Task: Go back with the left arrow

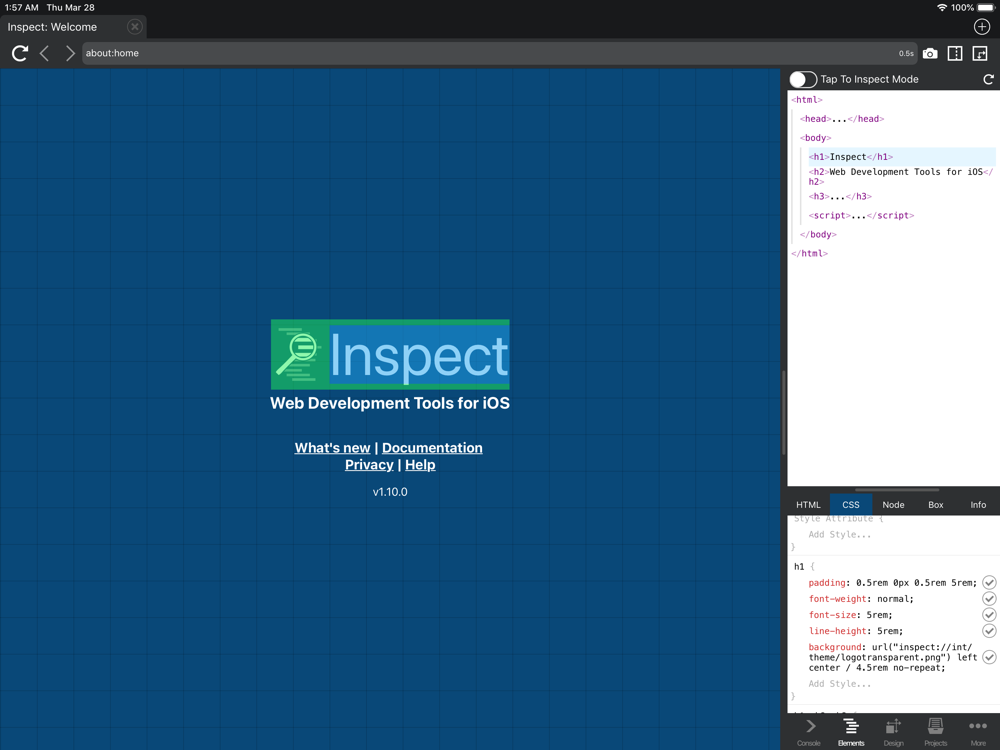Action: (x=44, y=53)
